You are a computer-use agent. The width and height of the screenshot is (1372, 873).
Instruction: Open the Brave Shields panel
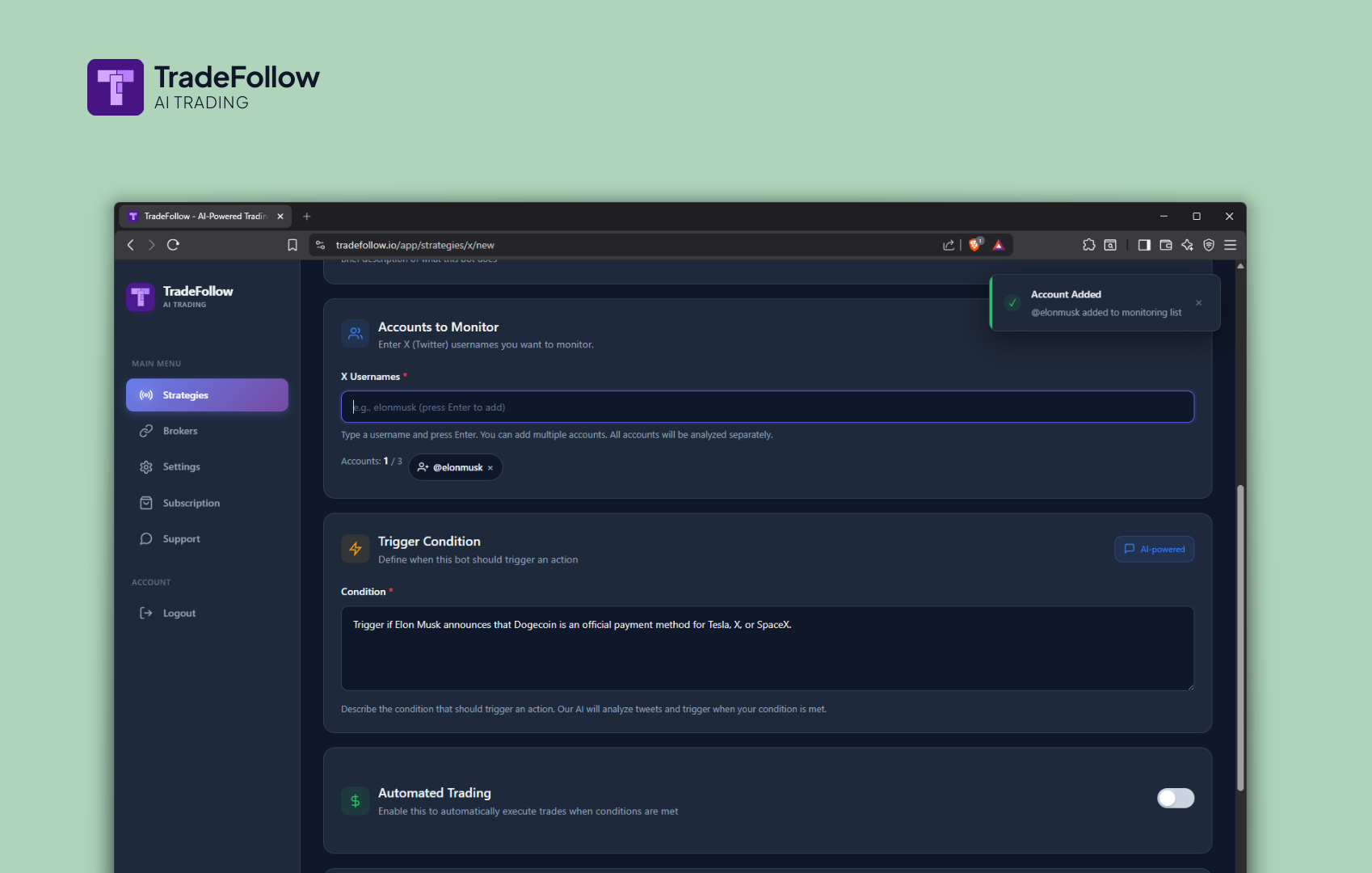point(975,244)
